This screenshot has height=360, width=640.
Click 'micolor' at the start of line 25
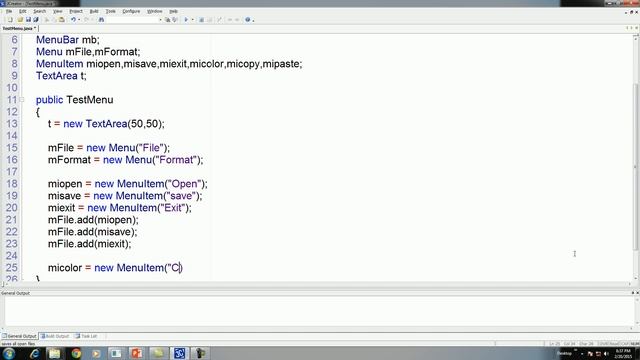[x=65, y=268]
